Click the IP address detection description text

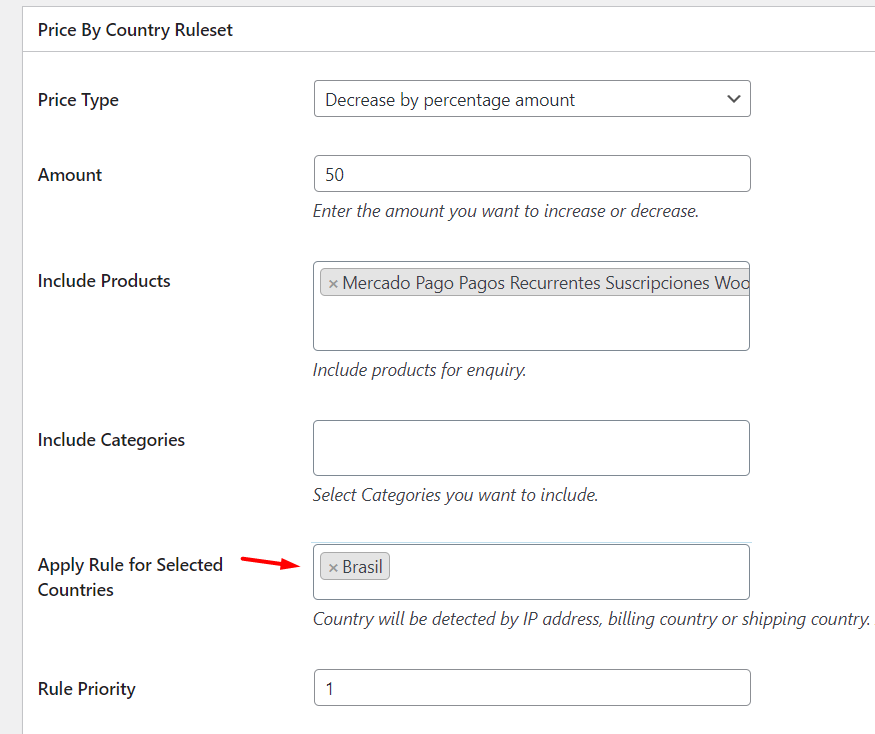click(592, 619)
